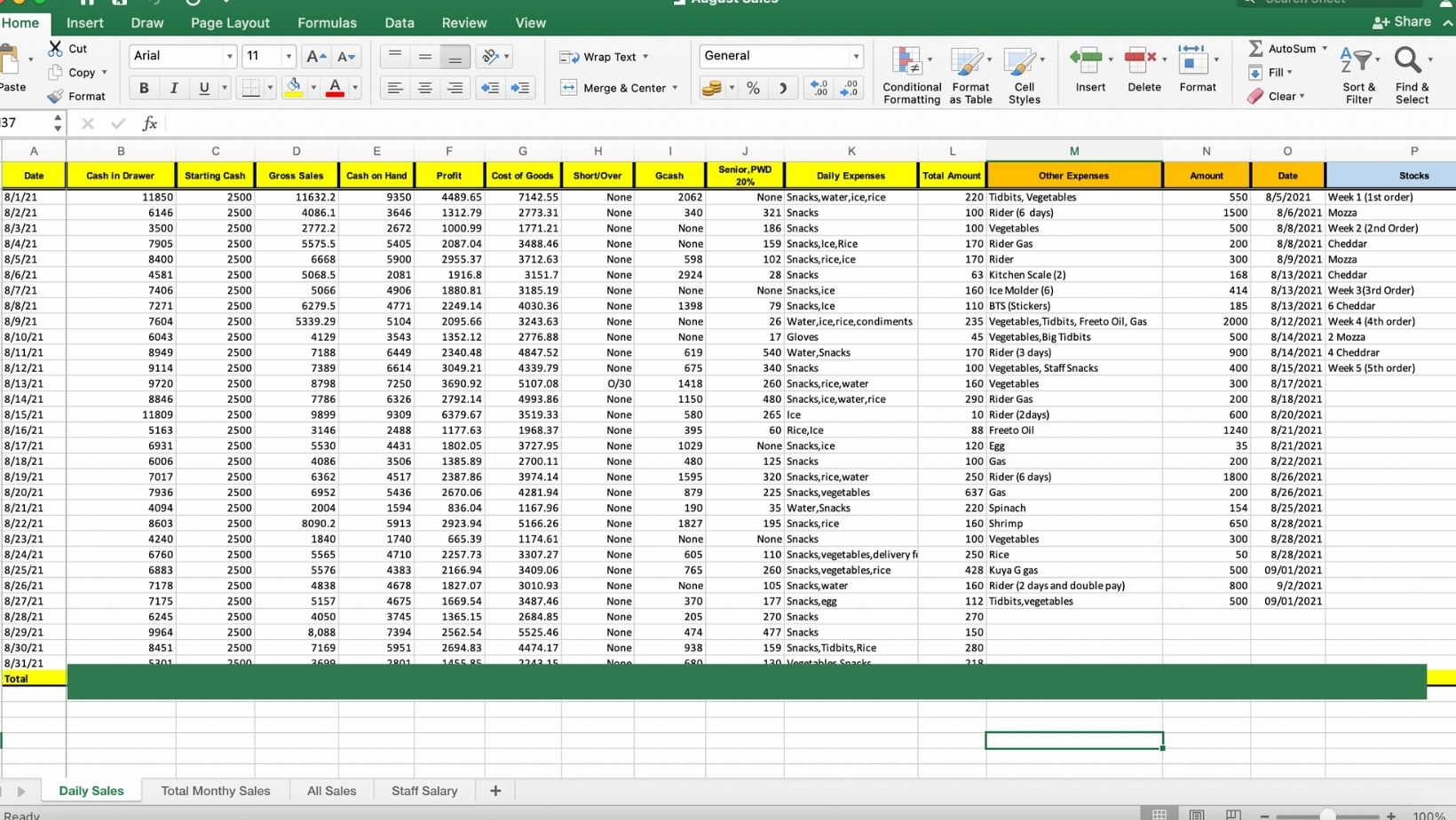Open the Staff Salary sheet tab

click(x=424, y=791)
